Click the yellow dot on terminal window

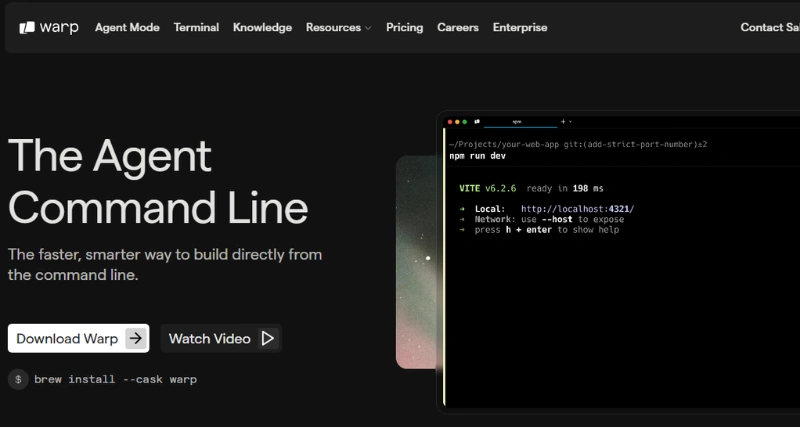tap(456, 121)
